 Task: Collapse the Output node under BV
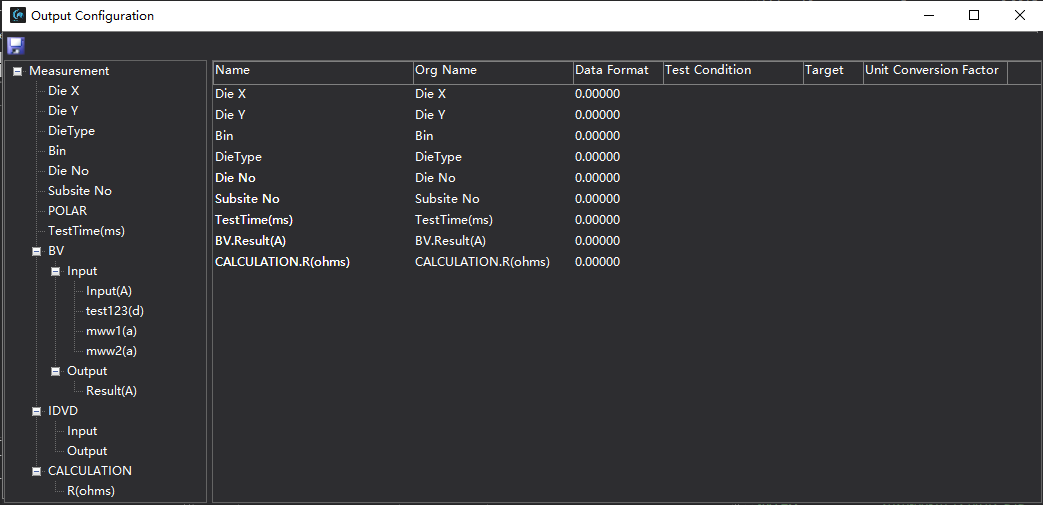coord(56,371)
